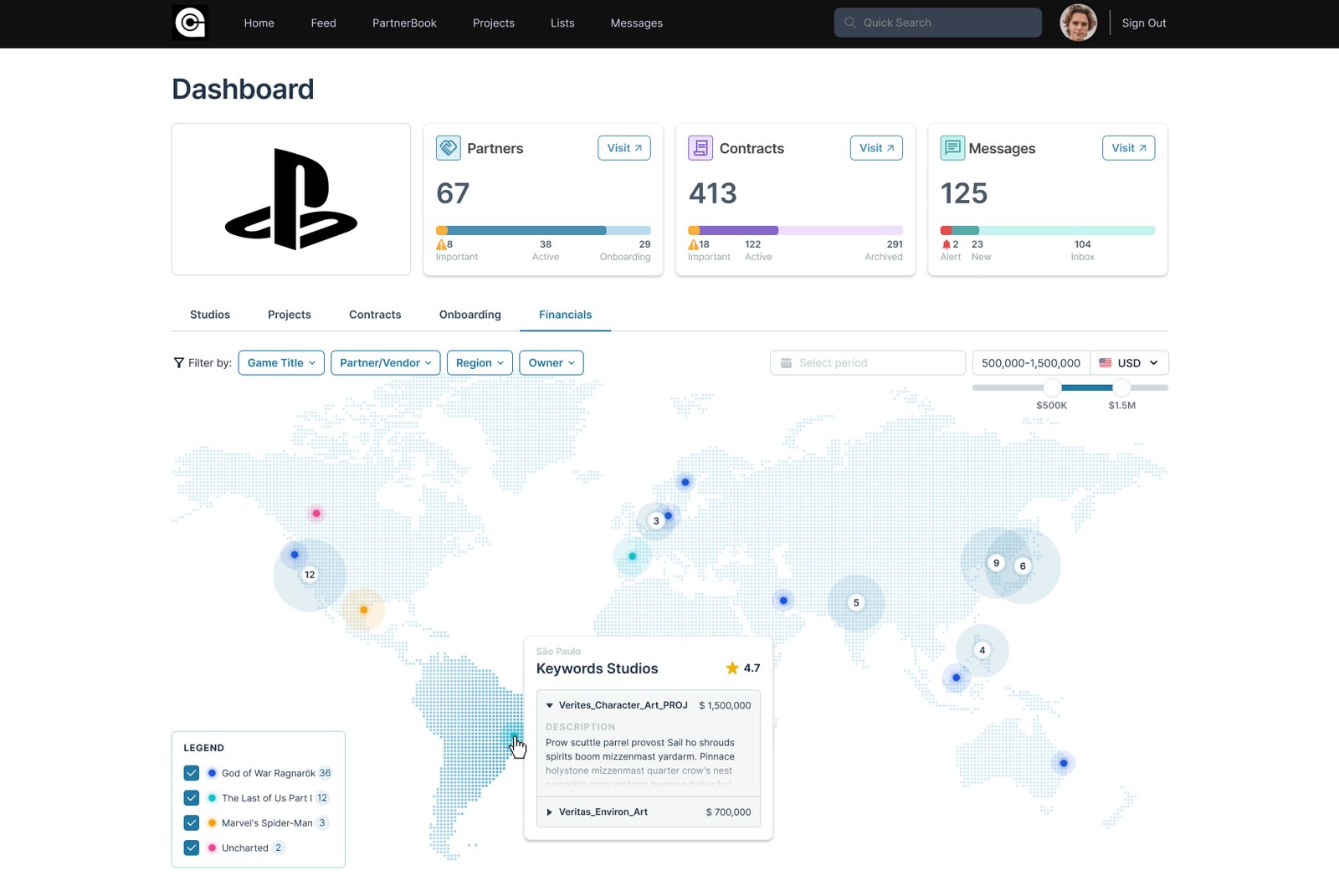Click the Messages Alert bell icon
The image size is (1339, 896).
[x=947, y=244]
